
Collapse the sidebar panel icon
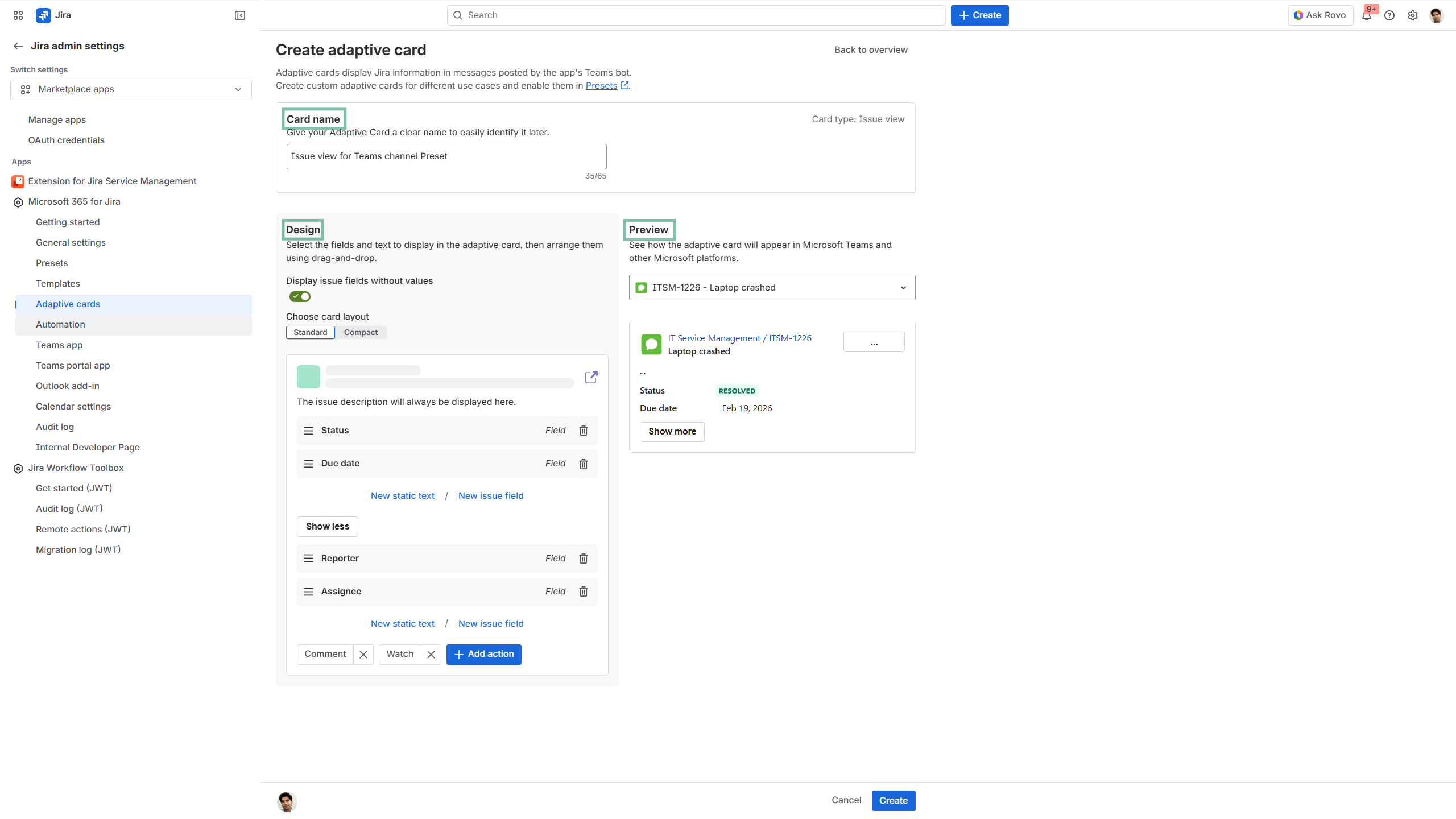(x=240, y=15)
